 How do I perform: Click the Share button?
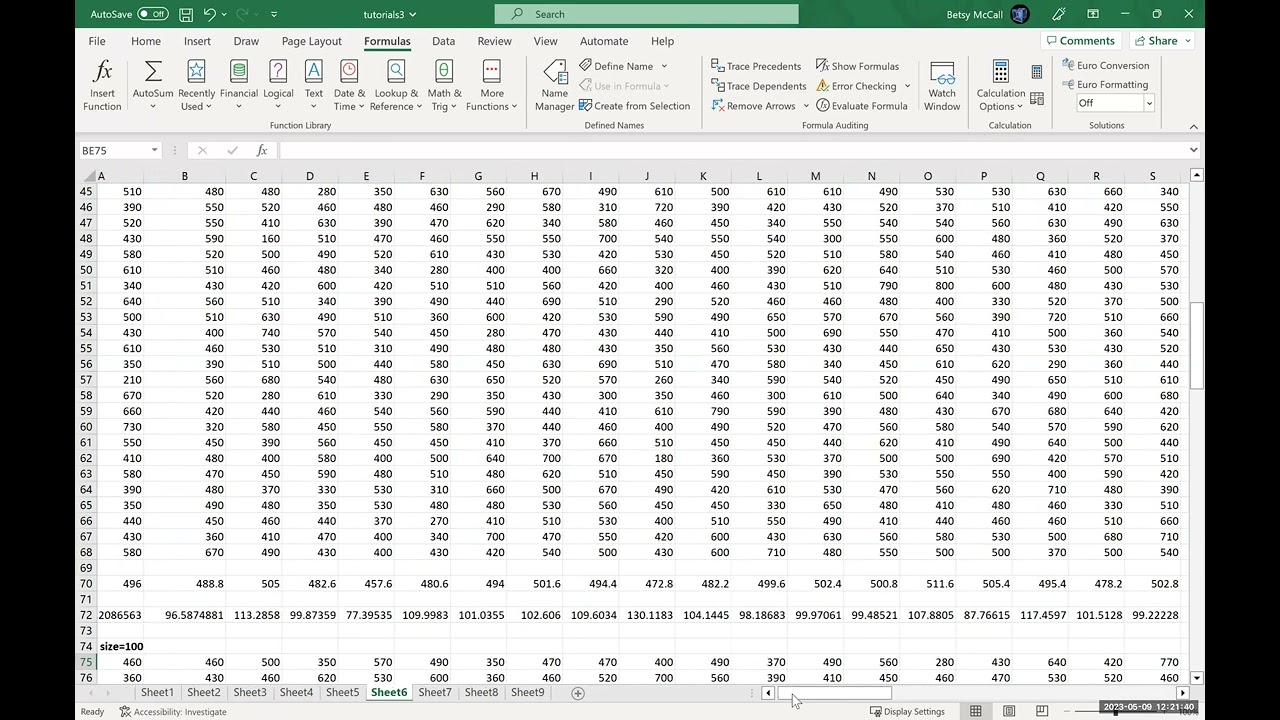tap(1162, 41)
